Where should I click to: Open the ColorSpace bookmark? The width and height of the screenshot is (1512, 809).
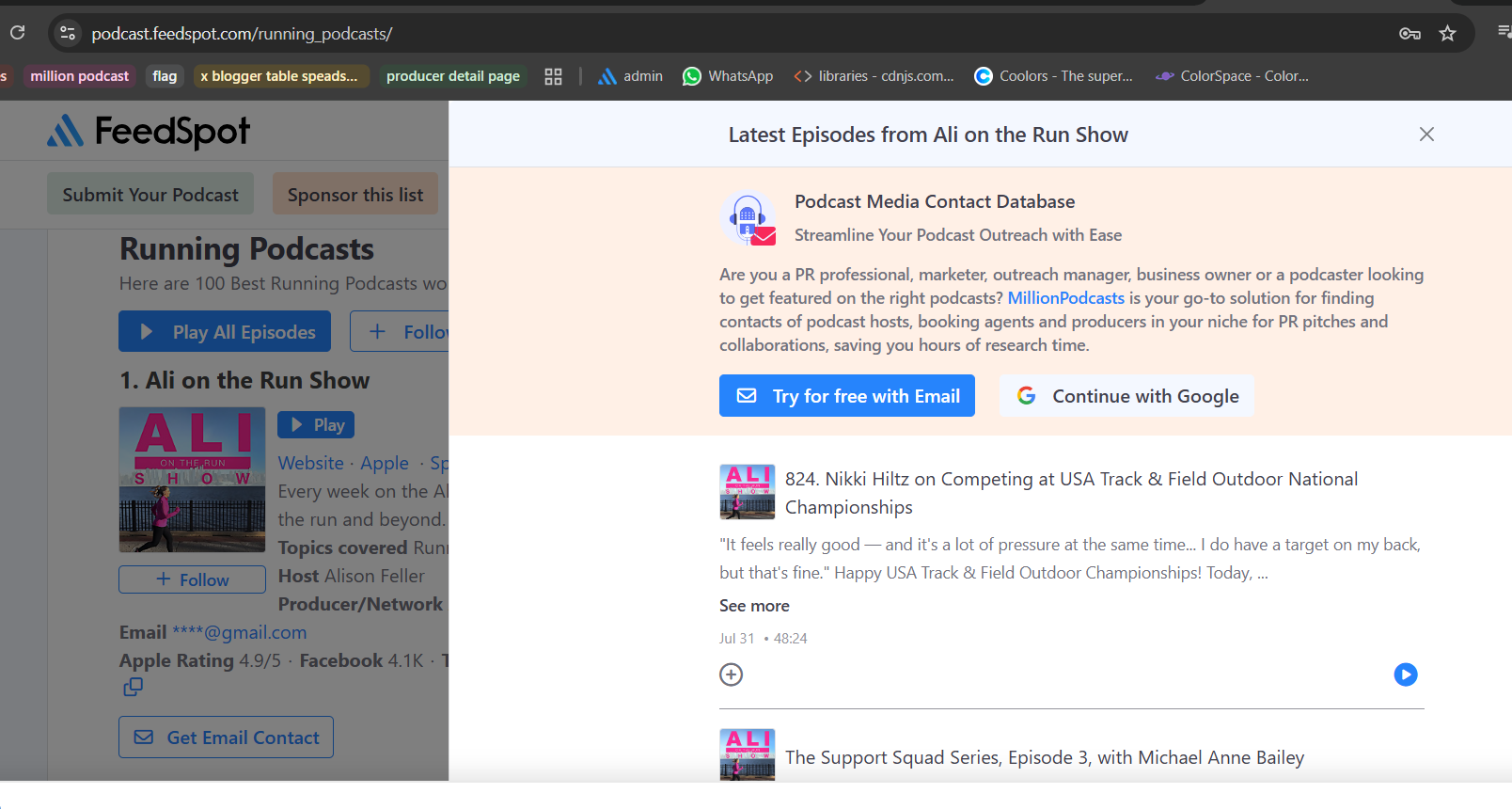coord(1232,76)
